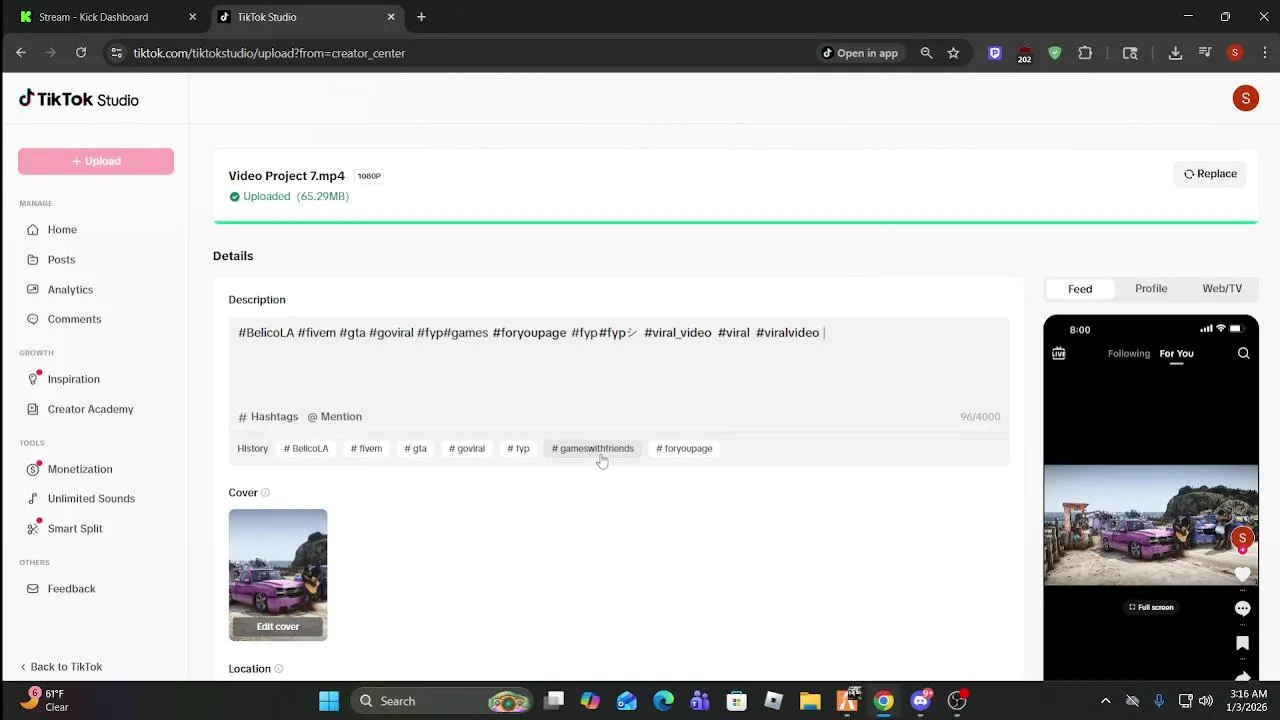Open Inspiration in the sidebar
Screen dimensions: 1280x720
tap(73, 379)
